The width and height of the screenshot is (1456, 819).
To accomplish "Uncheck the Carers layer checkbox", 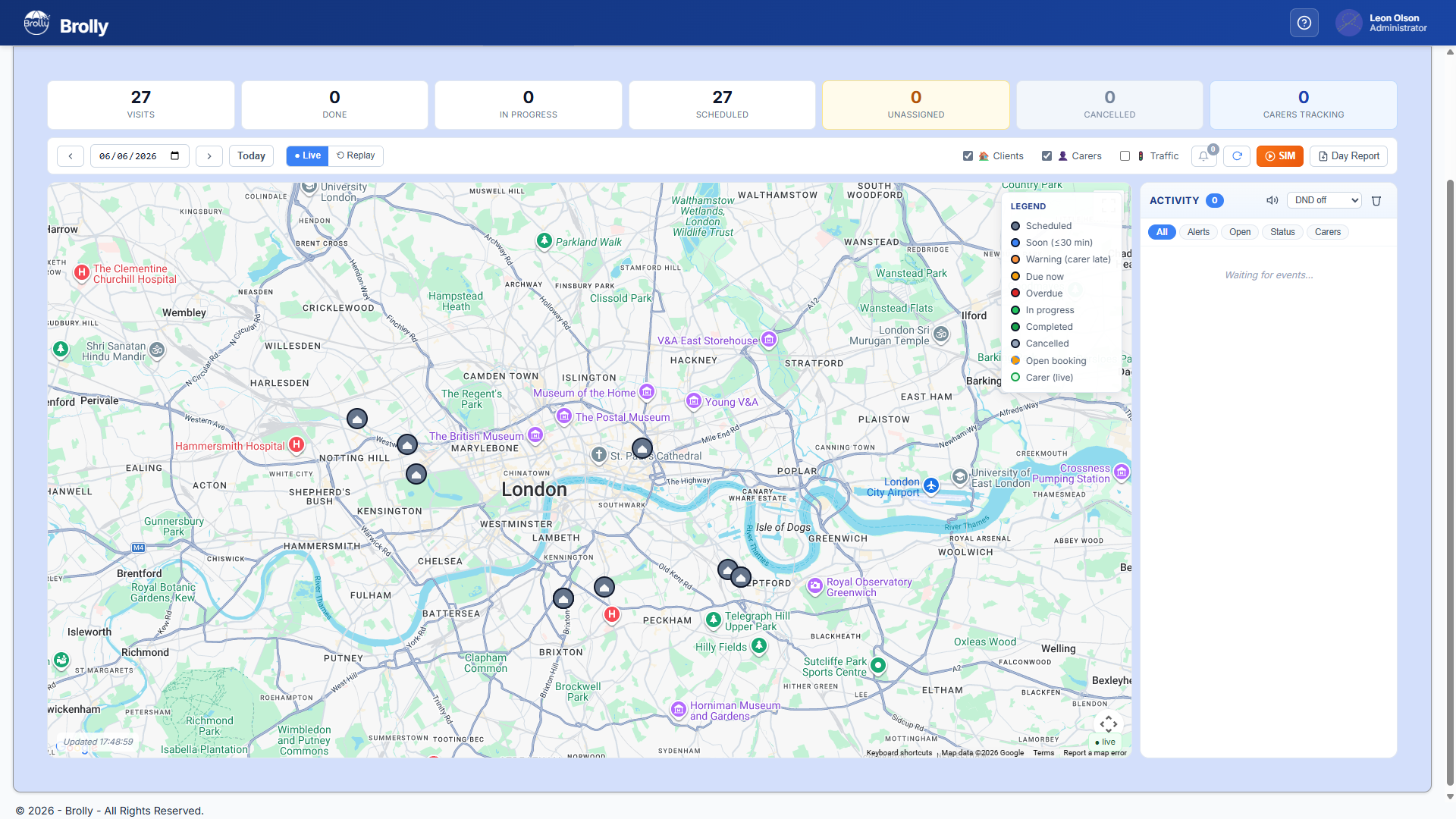I will point(1046,156).
